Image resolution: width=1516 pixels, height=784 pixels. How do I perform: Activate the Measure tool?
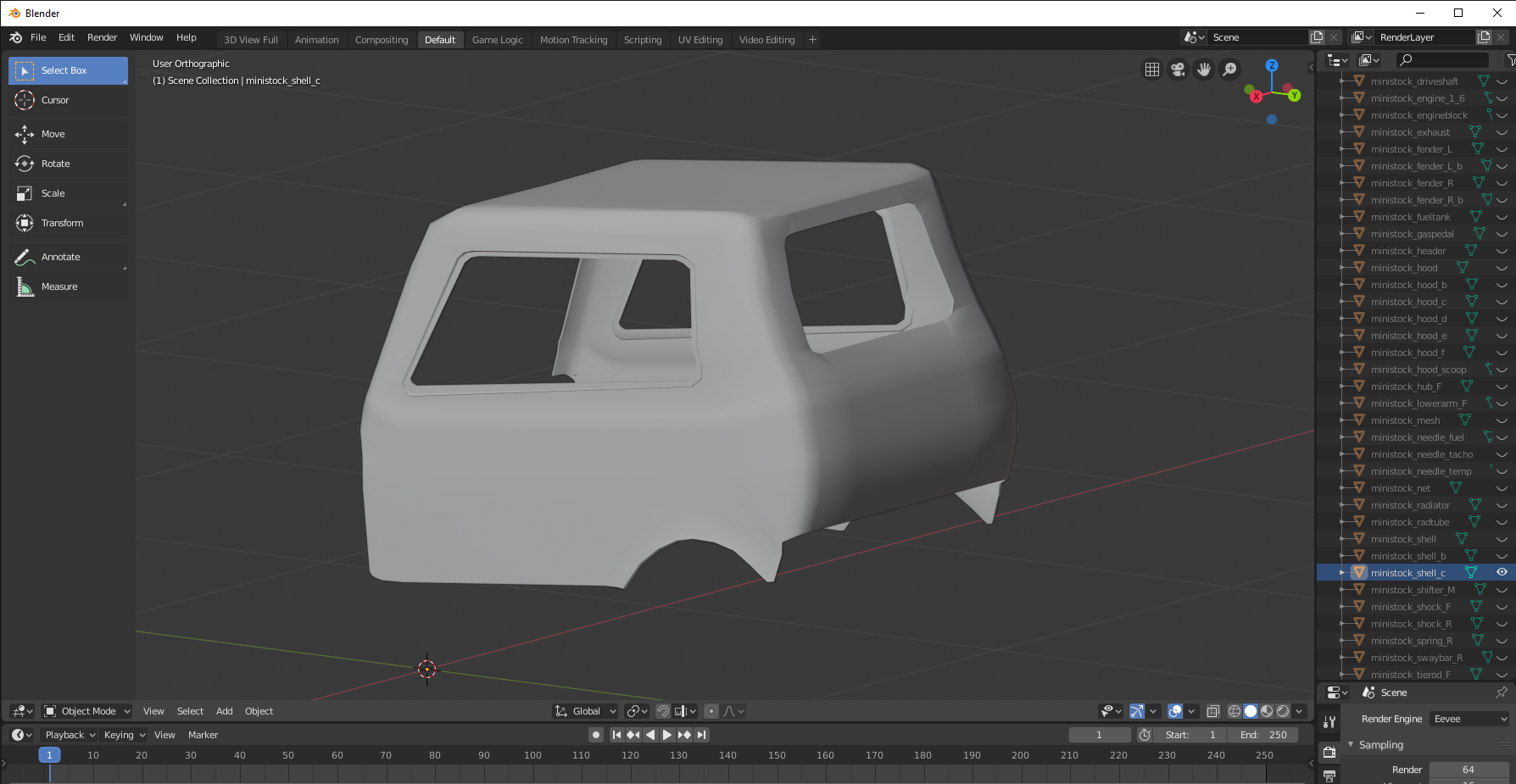pyautogui.click(x=59, y=286)
